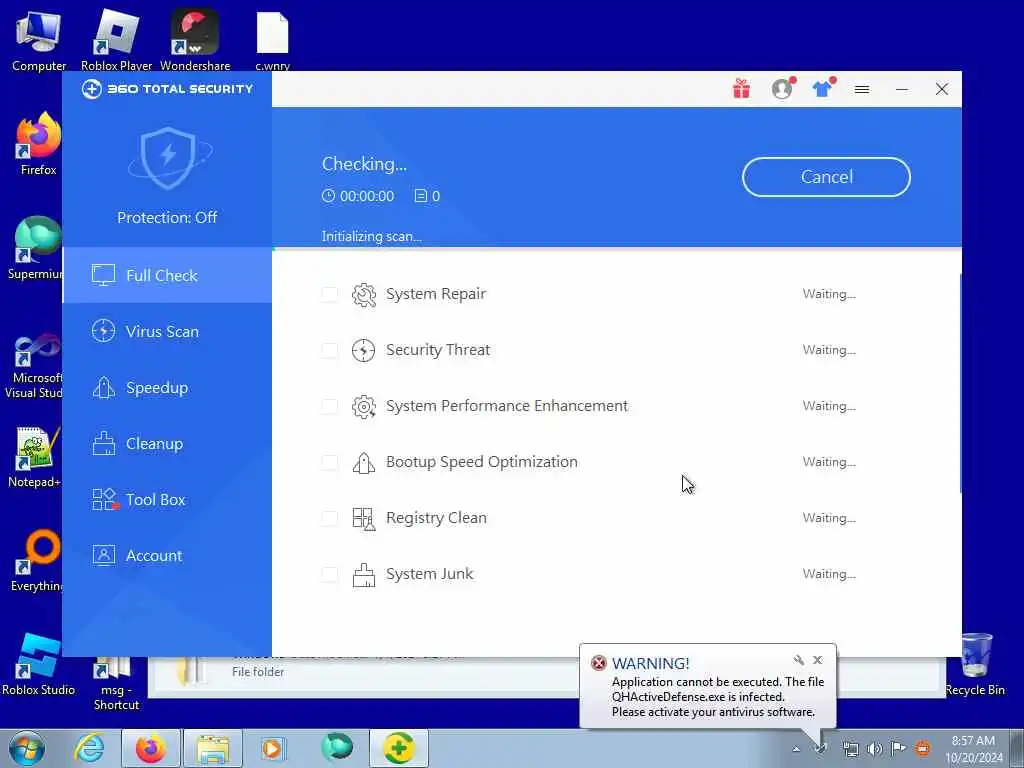Viewport: 1024px width, 768px height.
Task: Click the taskbar clock showing 8:57 AM
Action: [x=974, y=749]
